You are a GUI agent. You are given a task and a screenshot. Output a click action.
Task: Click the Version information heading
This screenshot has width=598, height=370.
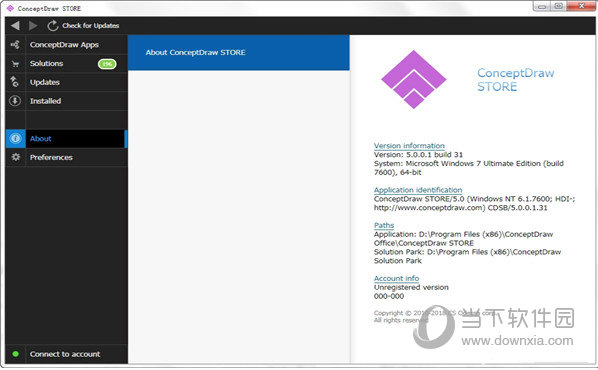click(409, 146)
